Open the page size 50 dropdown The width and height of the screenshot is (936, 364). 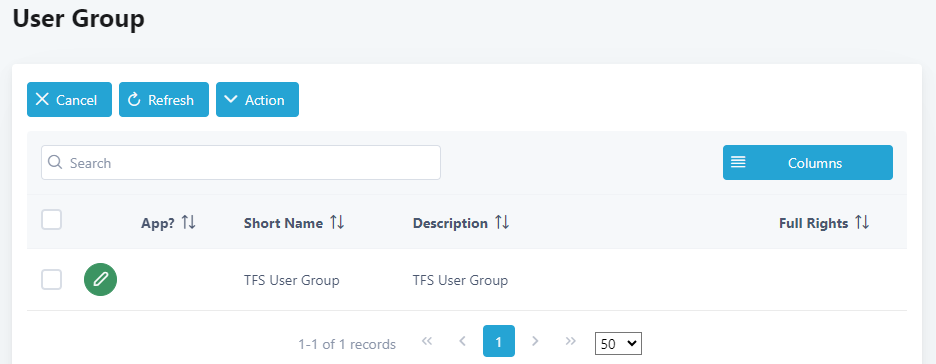pos(618,344)
